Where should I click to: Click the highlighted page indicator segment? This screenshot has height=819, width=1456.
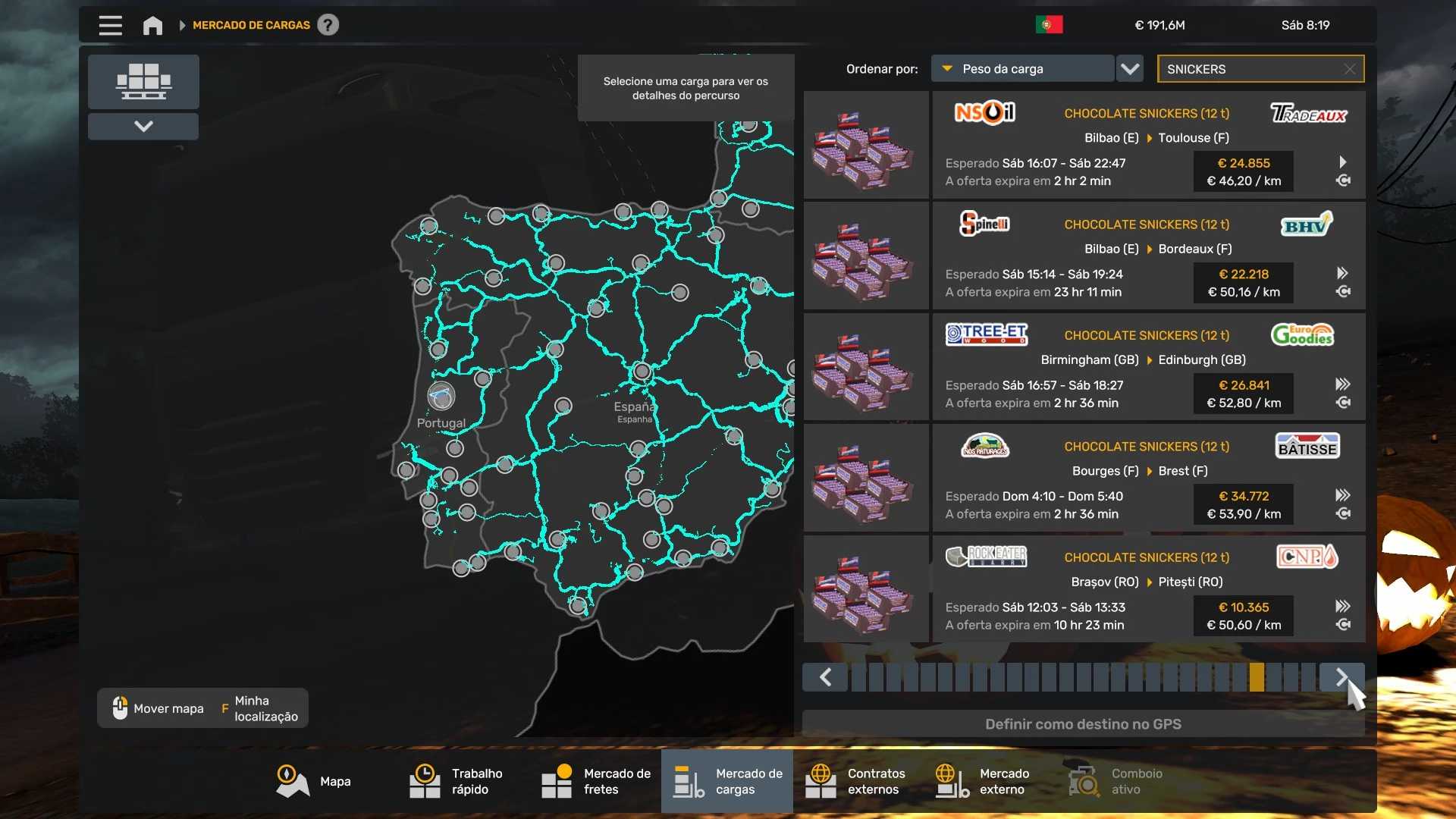[x=1257, y=677]
